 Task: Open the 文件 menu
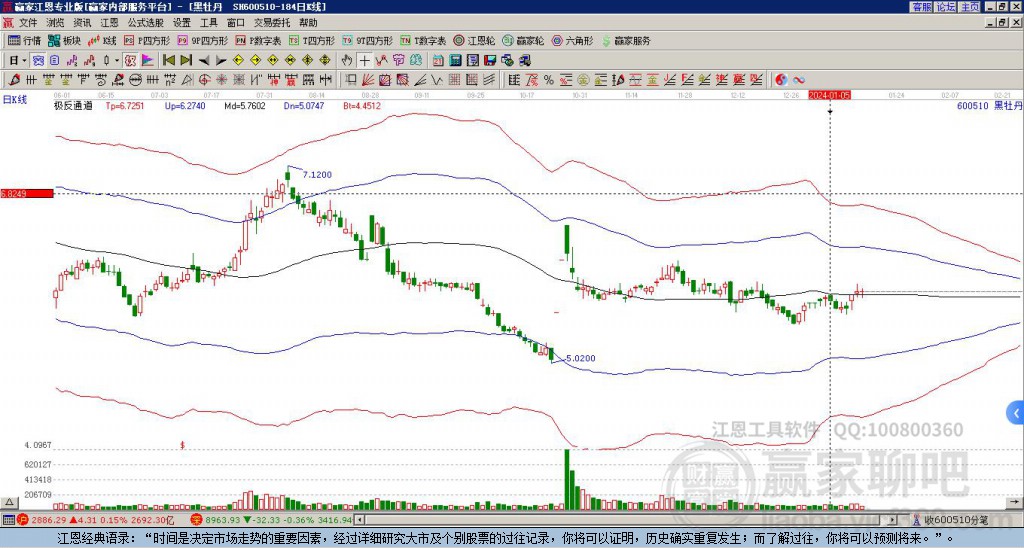click(x=28, y=23)
